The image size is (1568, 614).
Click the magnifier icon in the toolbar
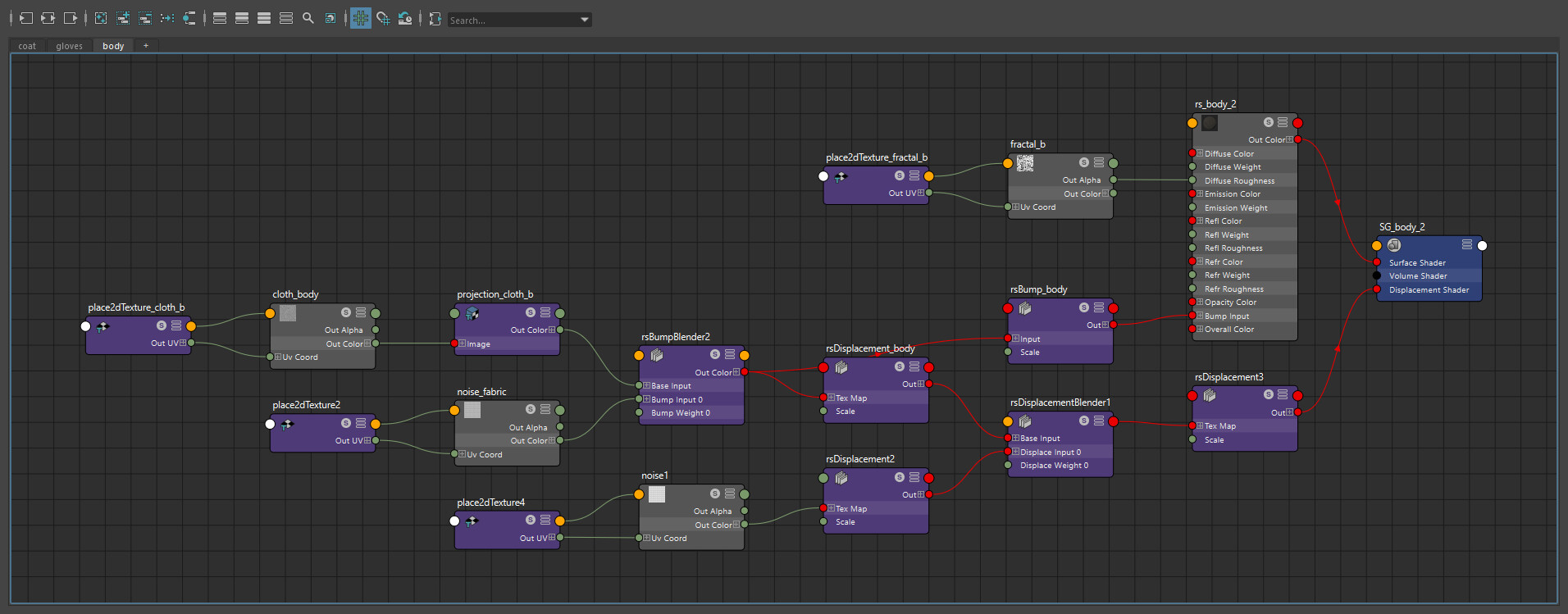point(308,18)
